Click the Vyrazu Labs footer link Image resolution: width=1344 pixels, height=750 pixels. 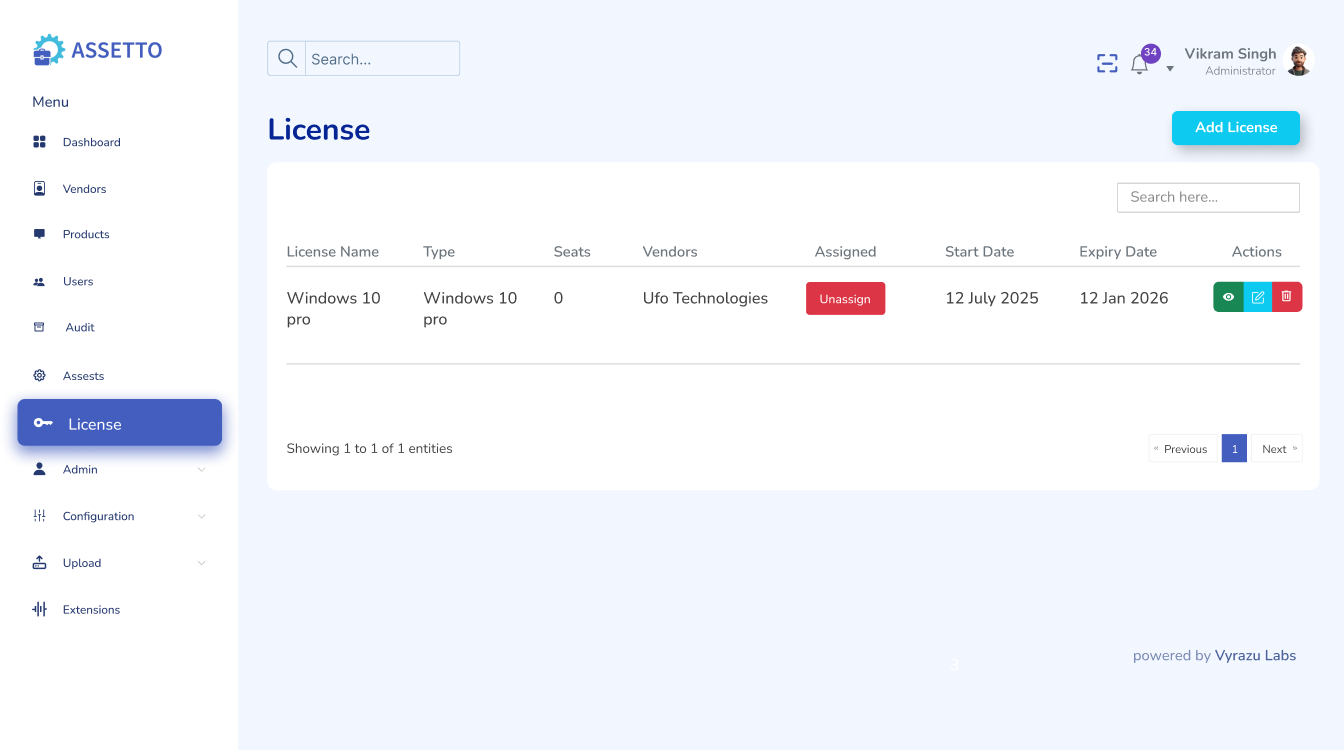tap(1255, 656)
